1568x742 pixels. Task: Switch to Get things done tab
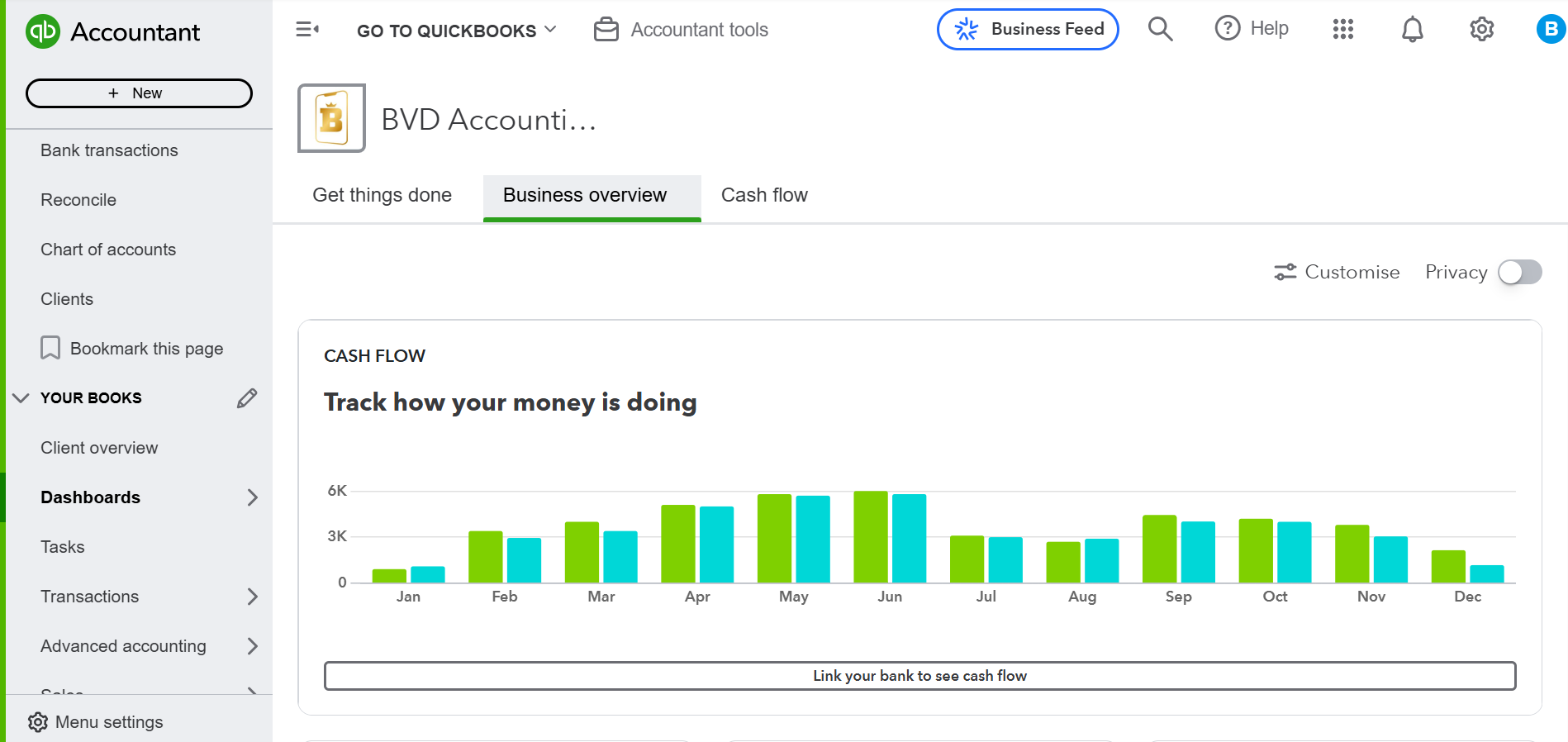coord(382,195)
